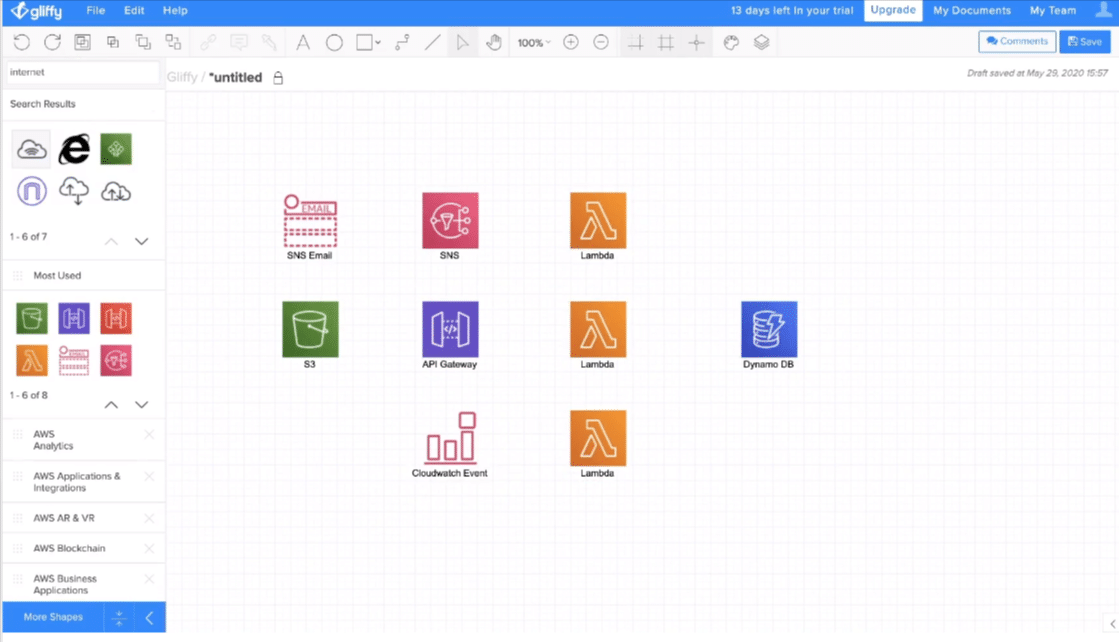This screenshot has height=642, width=1119.
Task: Click the collapse libraries icon beside More Shapes
Action: (119, 618)
